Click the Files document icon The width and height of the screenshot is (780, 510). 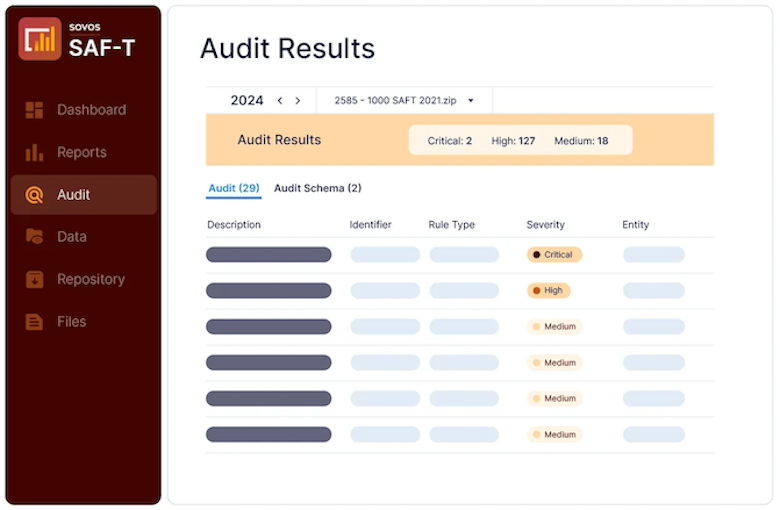point(35,322)
